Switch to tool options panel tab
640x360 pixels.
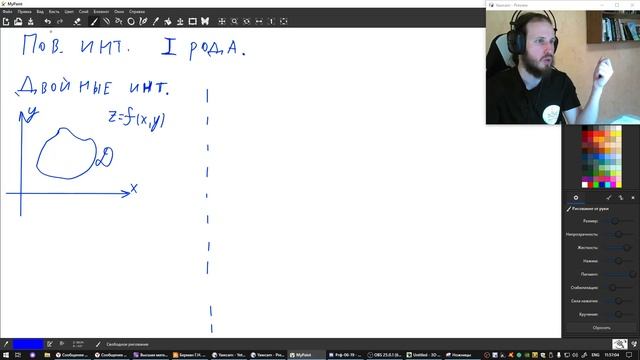point(576,198)
